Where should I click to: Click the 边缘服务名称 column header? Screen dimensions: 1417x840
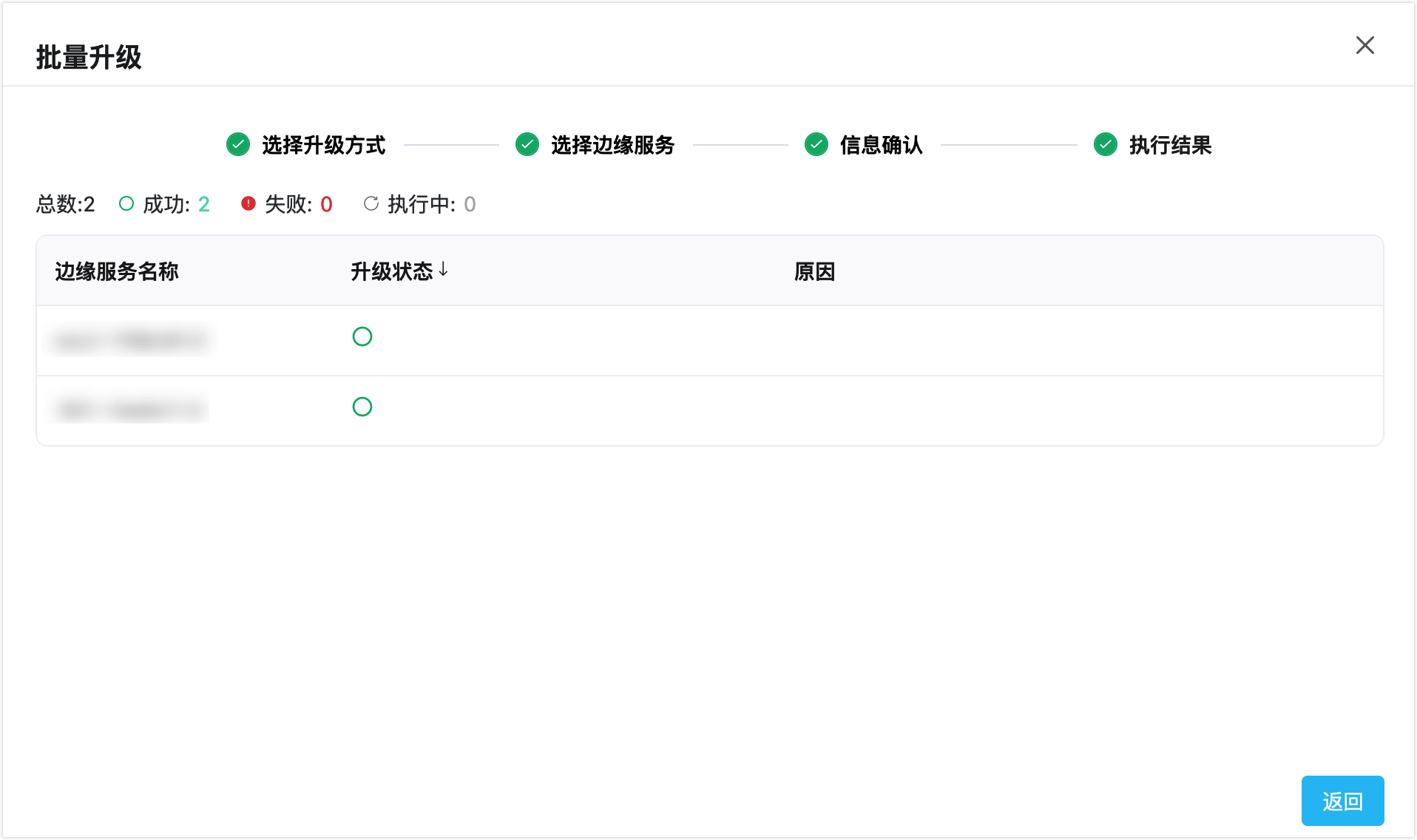pyautogui.click(x=117, y=271)
